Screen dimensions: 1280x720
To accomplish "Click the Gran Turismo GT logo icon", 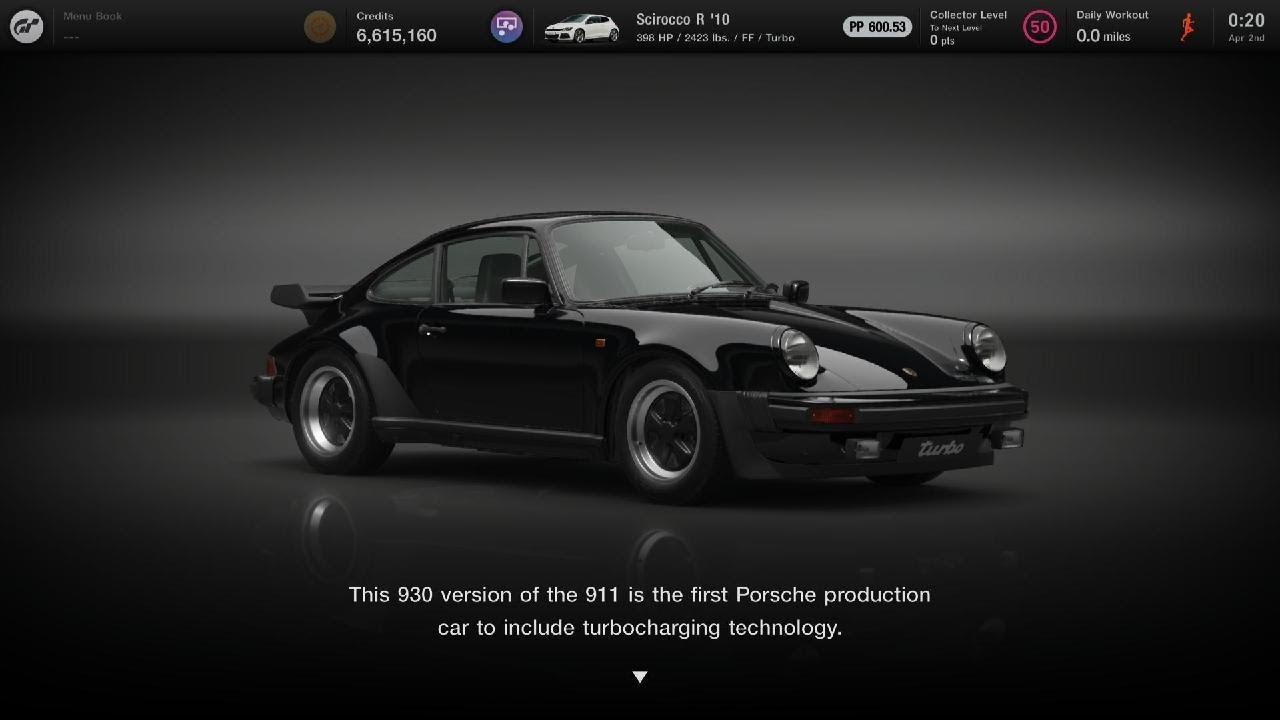I will 27,27.
